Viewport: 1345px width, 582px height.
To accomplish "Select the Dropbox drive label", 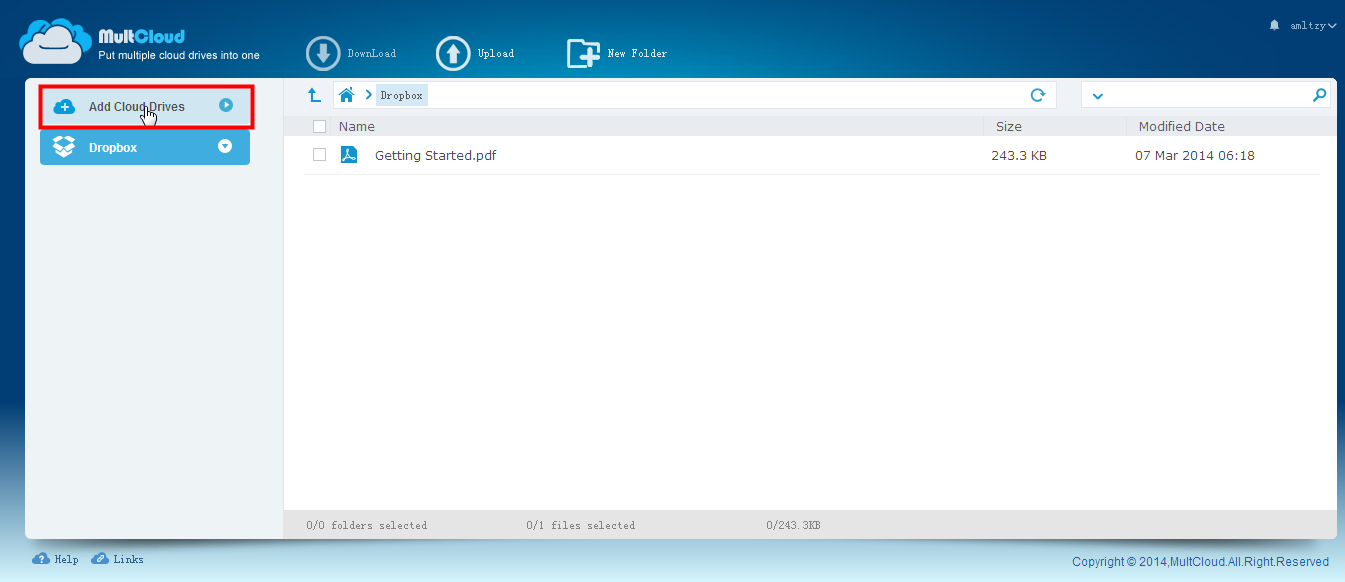I will pyautogui.click(x=113, y=147).
